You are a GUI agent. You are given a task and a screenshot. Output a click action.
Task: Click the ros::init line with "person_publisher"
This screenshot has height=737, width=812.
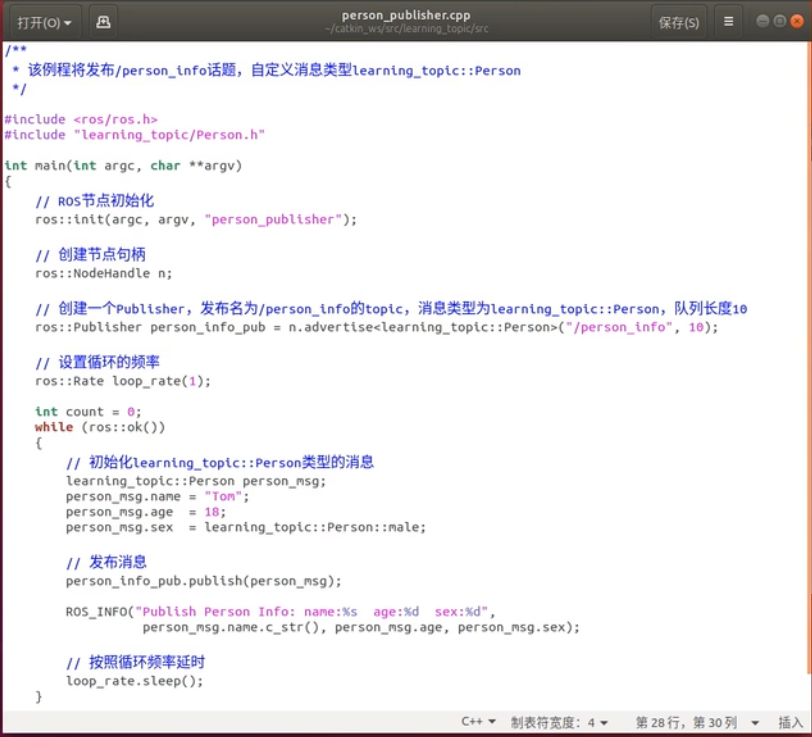pyautogui.click(x=196, y=220)
